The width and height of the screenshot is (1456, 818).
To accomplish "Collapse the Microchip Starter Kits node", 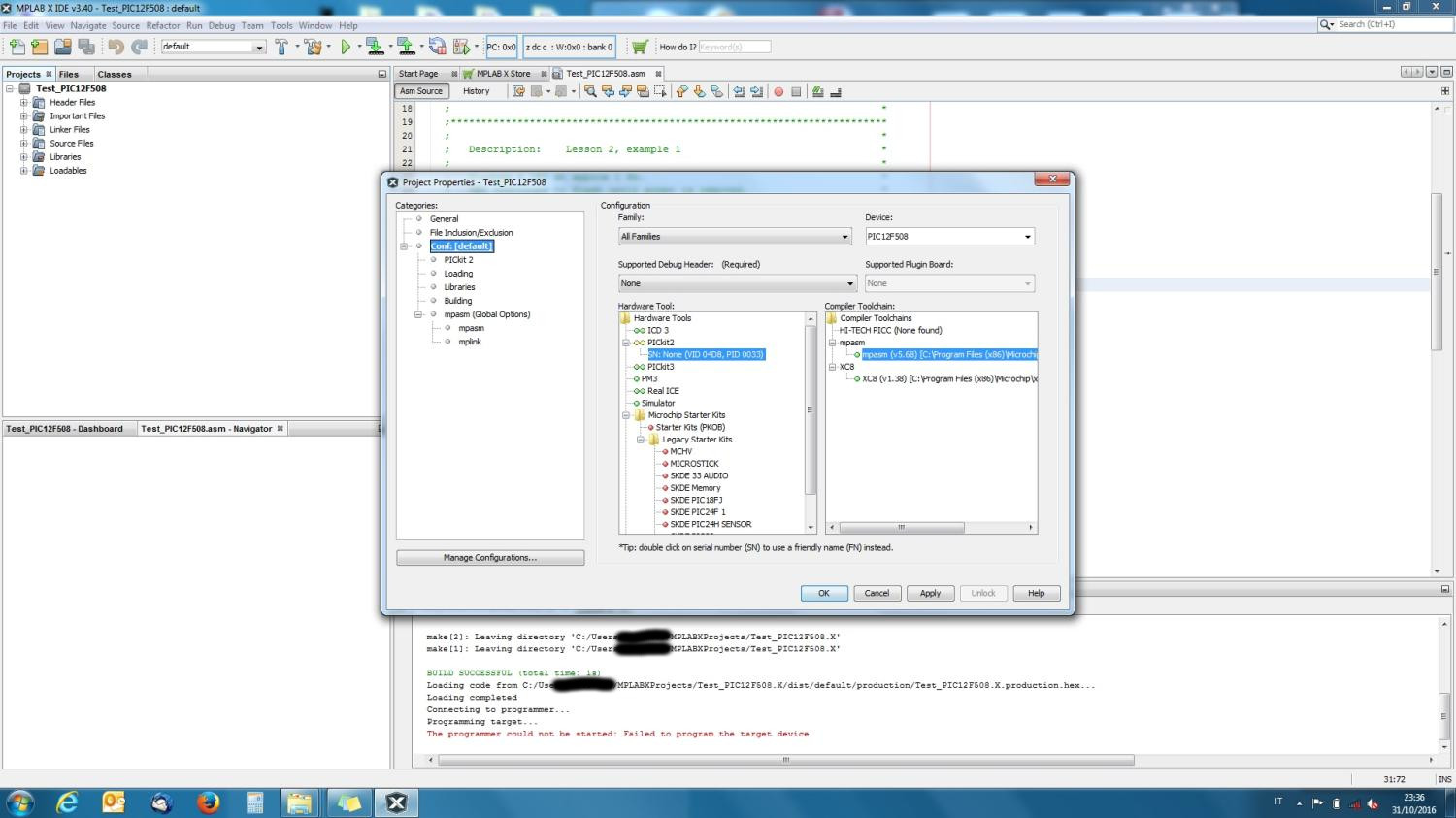I will pos(626,415).
